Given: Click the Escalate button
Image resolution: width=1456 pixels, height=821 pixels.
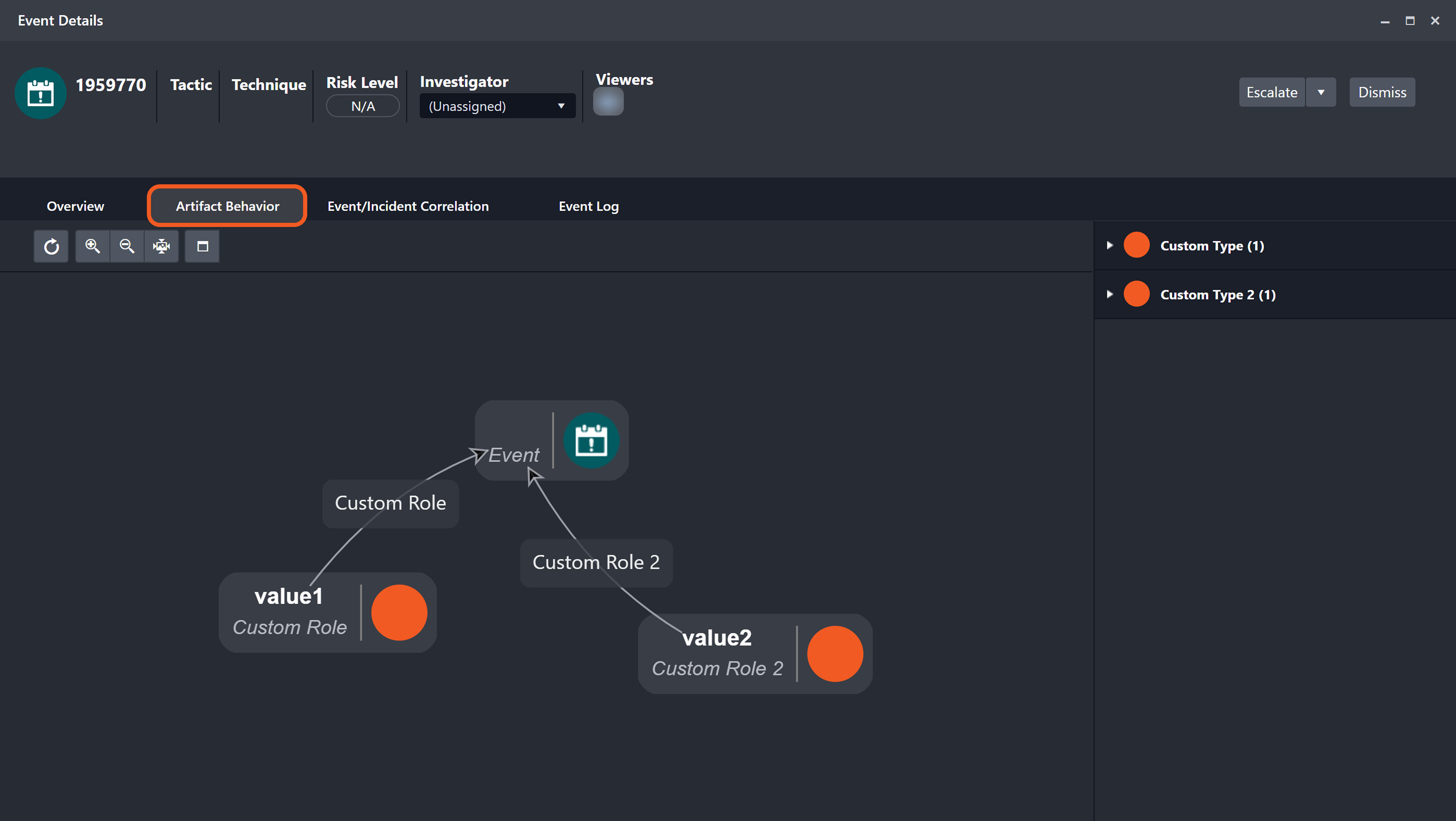Looking at the screenshot, I should point(1272,92).
